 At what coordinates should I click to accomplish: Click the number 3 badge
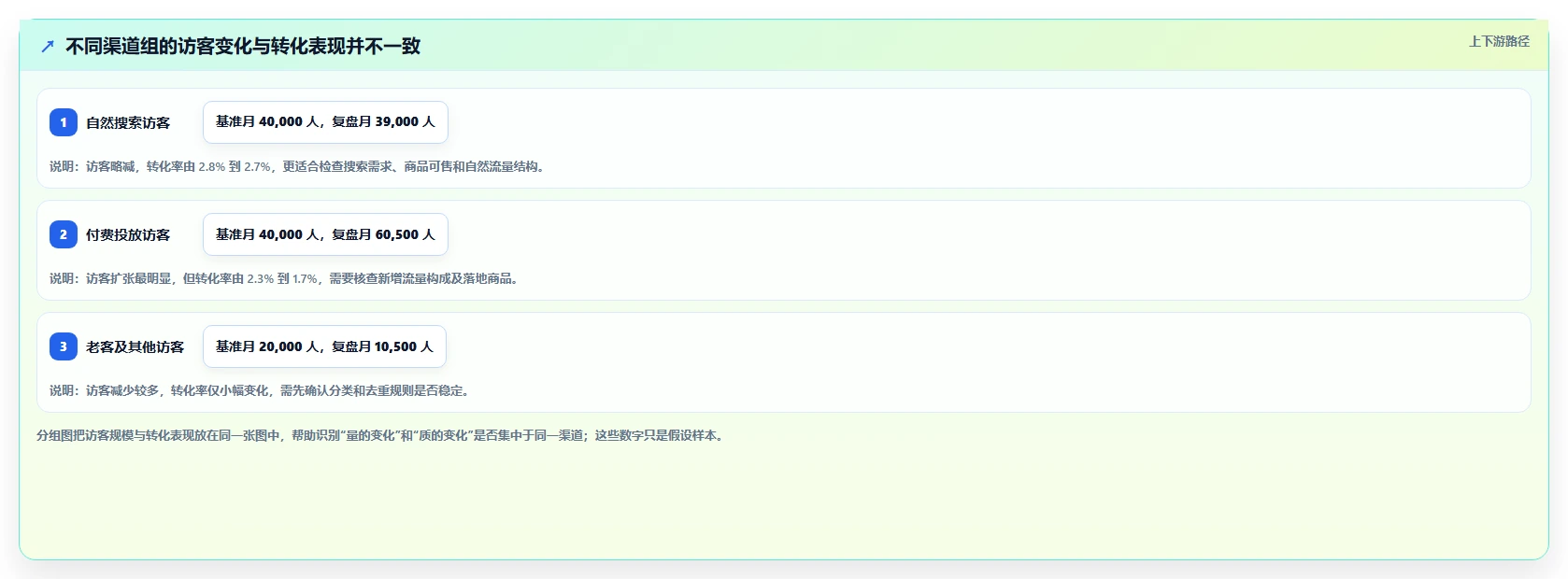[x=64, y=346]
